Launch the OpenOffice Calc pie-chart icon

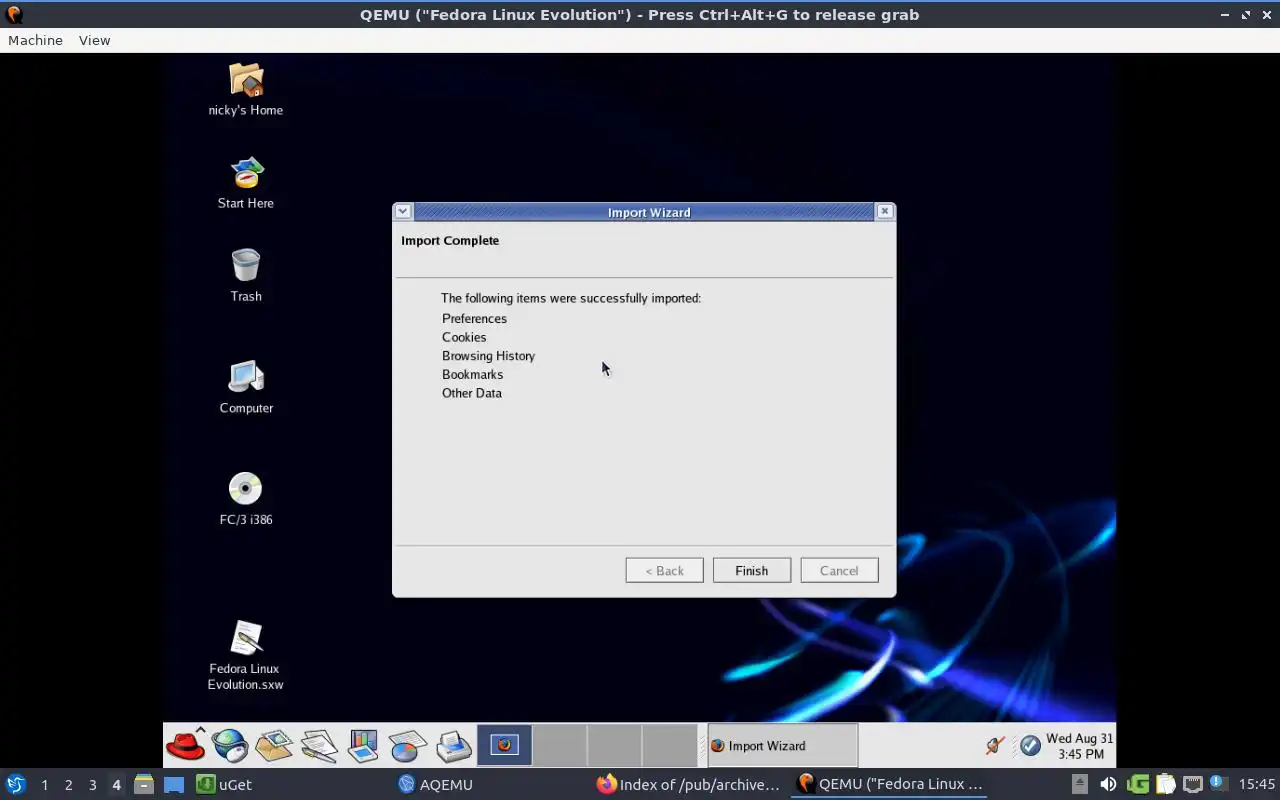pyautogui.click(x=408, y=745)
